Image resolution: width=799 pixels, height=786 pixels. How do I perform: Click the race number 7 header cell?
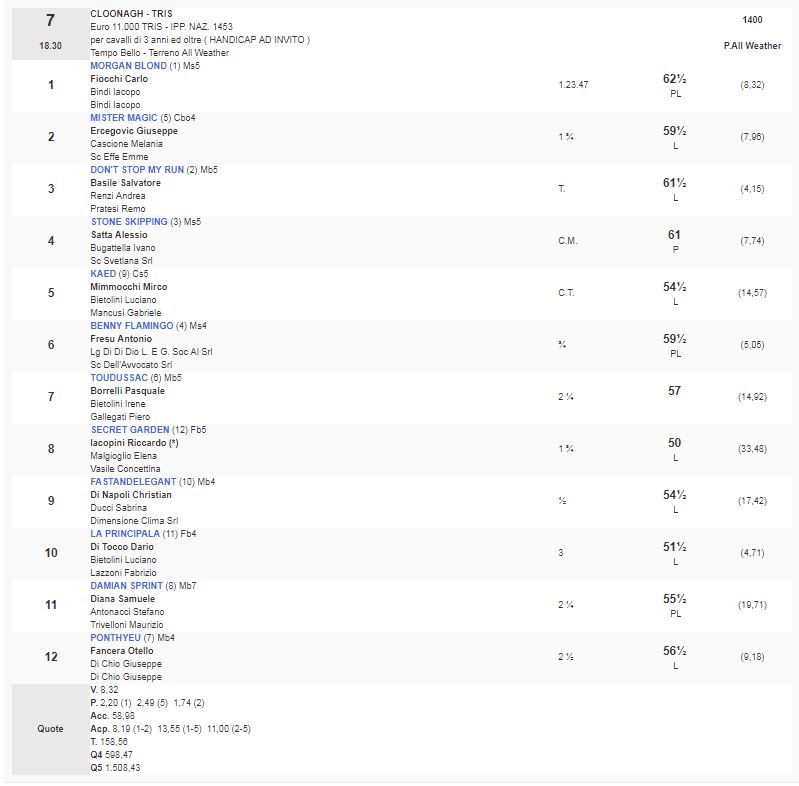[x=50, y=21]
